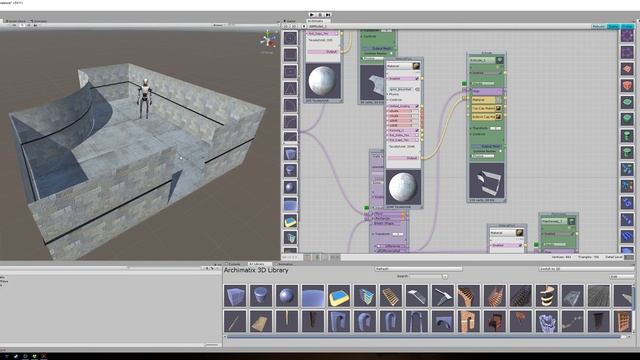Image resolution: width=640 pixels, height=360 pixels.
Task: Pick the brick arch library thumbnail
Action: pos(469,321)
